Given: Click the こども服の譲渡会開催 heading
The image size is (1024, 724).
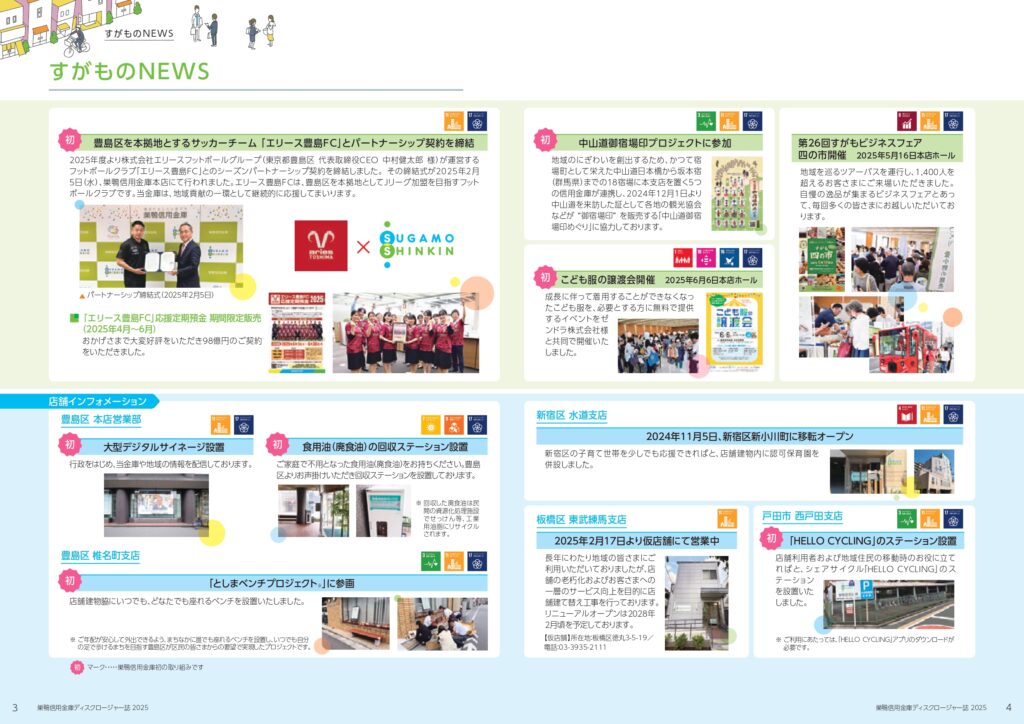Looking at the screenshot, I should tap(607, 279).
